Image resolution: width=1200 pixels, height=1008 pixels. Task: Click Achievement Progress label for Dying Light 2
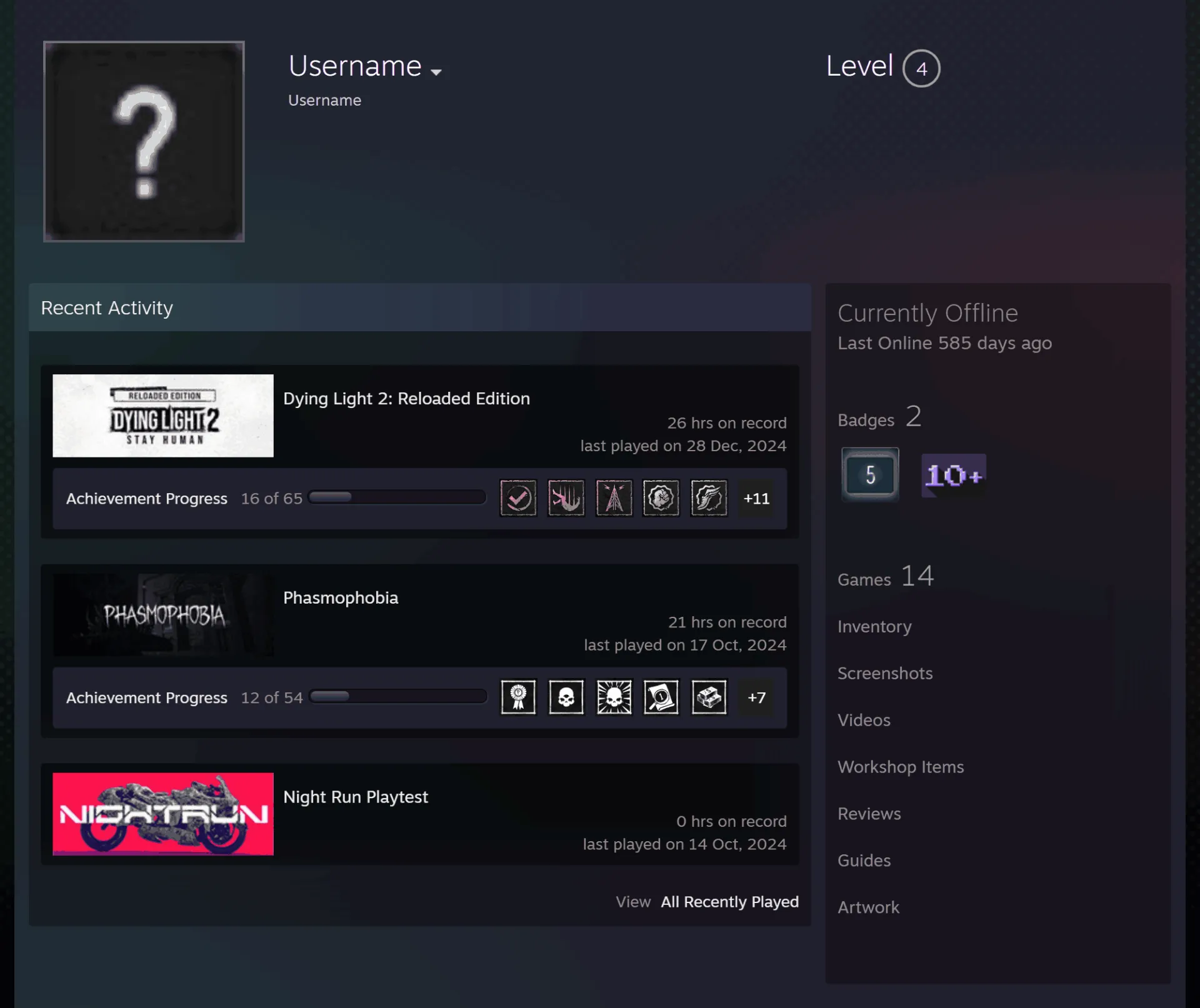click(147, 499)
